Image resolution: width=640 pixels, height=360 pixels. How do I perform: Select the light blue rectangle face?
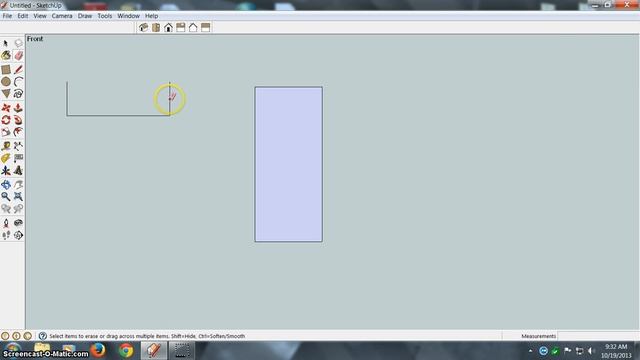289,164
